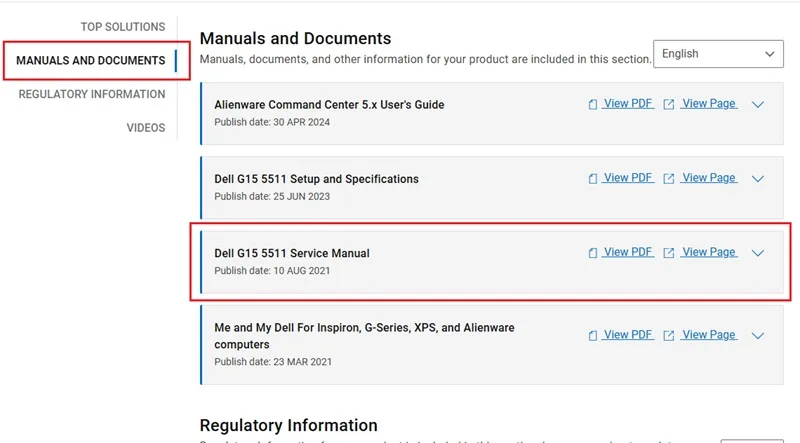The width and height of the screenshot is (800, 443).
Task: Go to Regulatory Information sidebar item
Action: [92, 94]
